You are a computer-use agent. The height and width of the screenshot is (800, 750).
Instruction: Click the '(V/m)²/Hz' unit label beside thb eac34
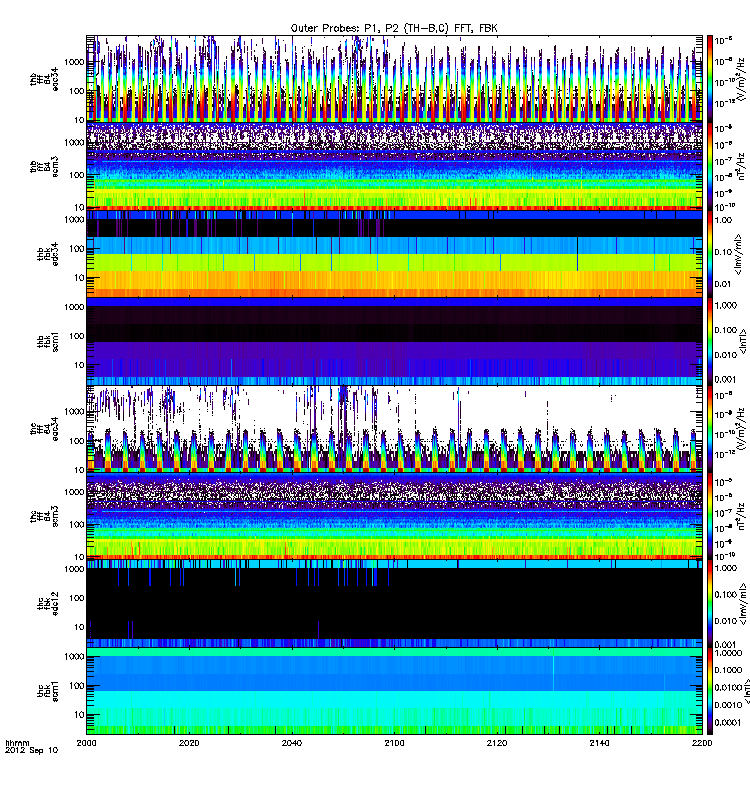tap(739, 79)
